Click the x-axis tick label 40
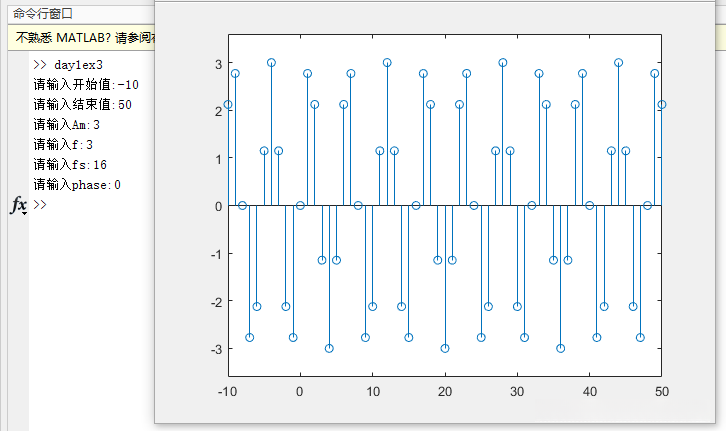726x431 pixels. (x=589, y=392)
